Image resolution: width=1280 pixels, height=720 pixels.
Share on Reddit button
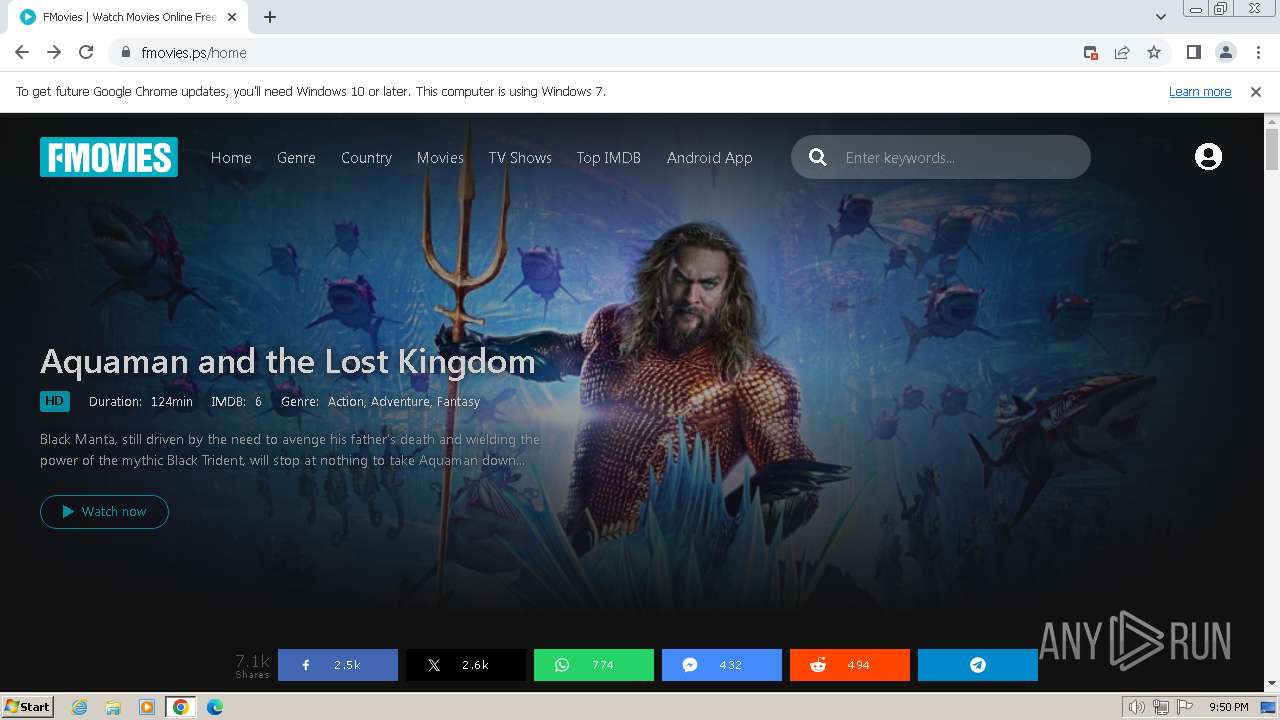click(850, 665)
